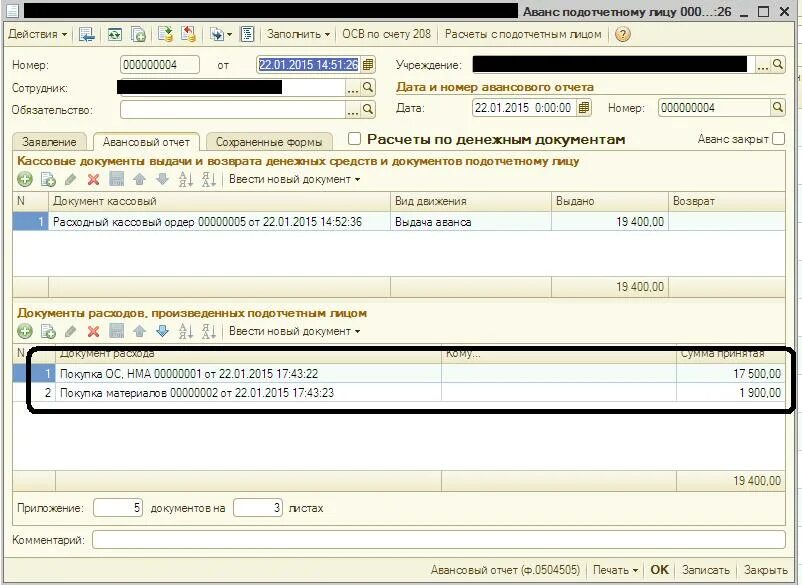Open Расчеты с подотчетным лицом report
802x585 pixels.
coord(523,34)
